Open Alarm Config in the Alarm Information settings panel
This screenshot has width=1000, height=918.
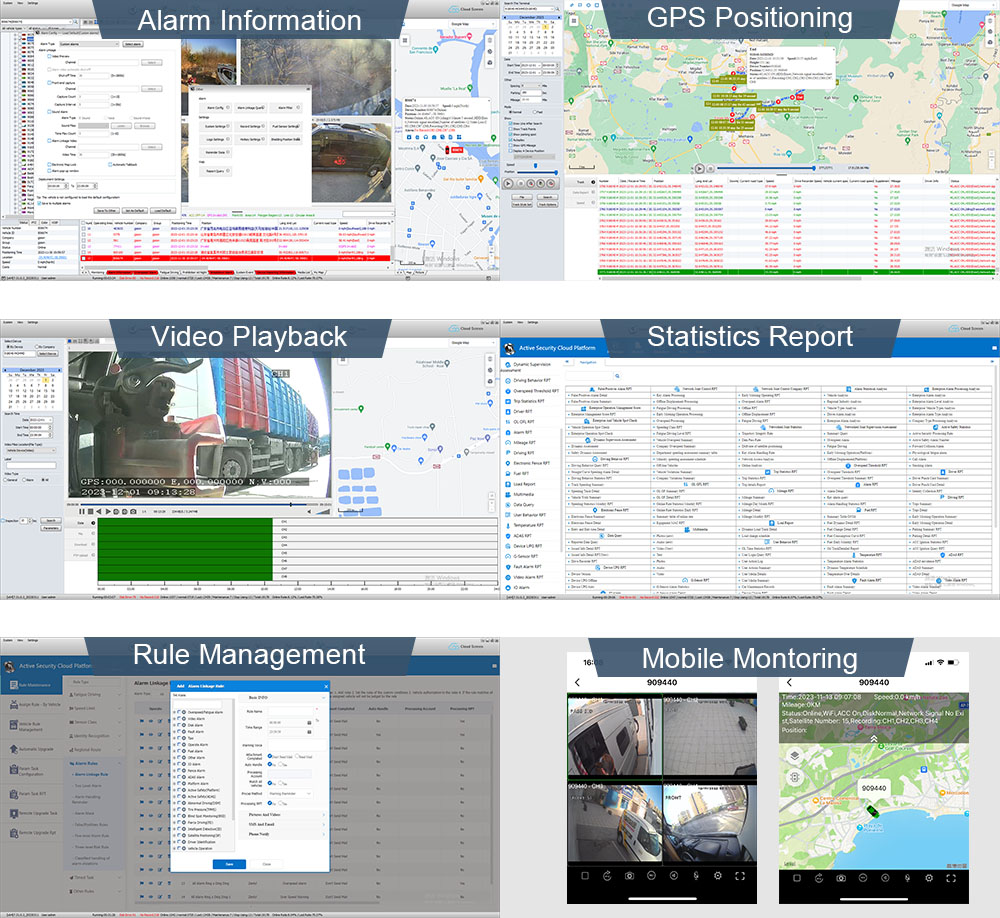(x=217, y=108)
